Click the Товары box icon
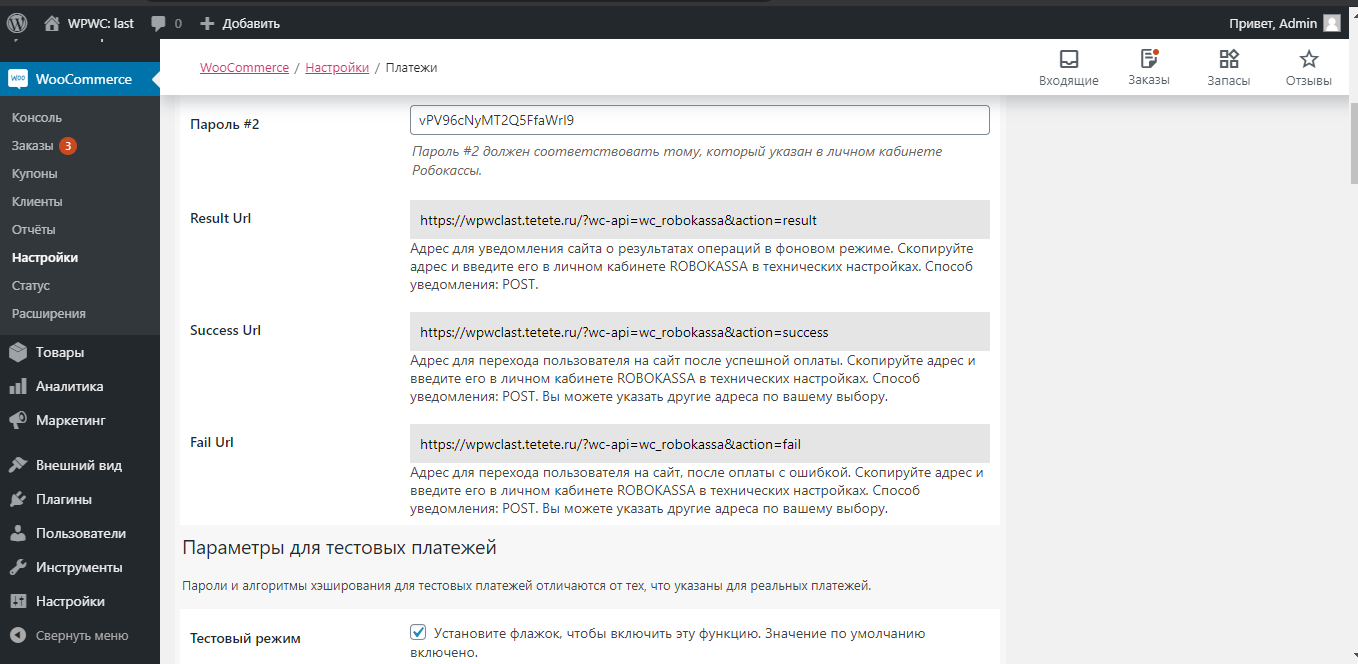 [18, 352]
